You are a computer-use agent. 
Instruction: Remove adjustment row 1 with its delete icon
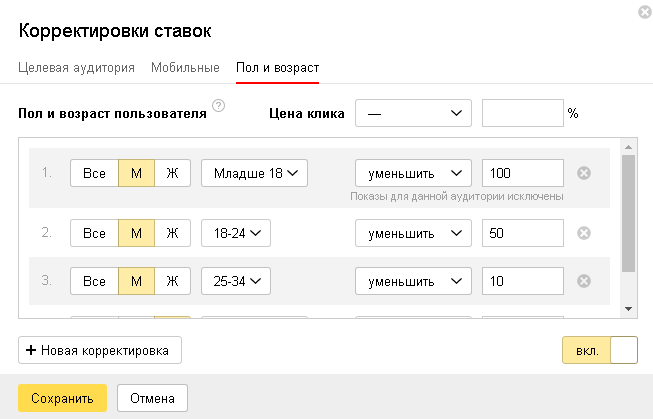click(x=584, y=173)
